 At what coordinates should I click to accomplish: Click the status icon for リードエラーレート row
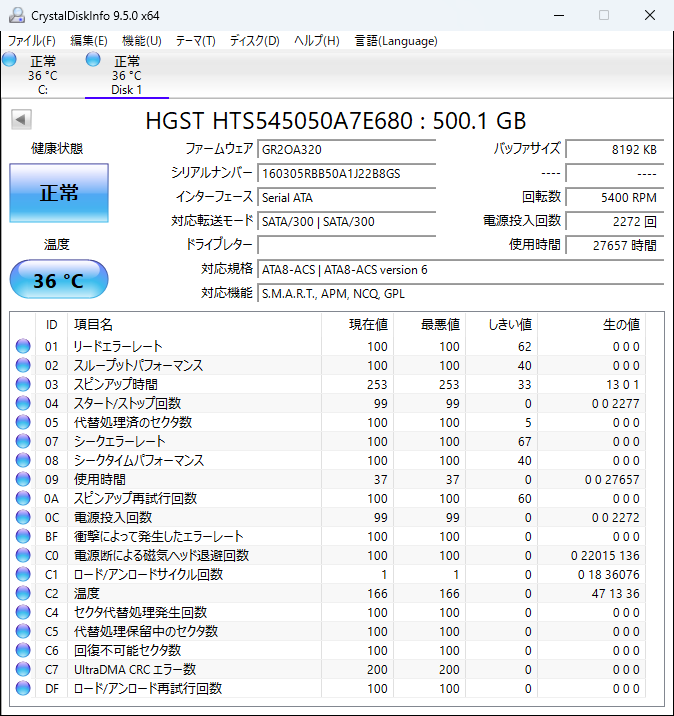(23, 346)
